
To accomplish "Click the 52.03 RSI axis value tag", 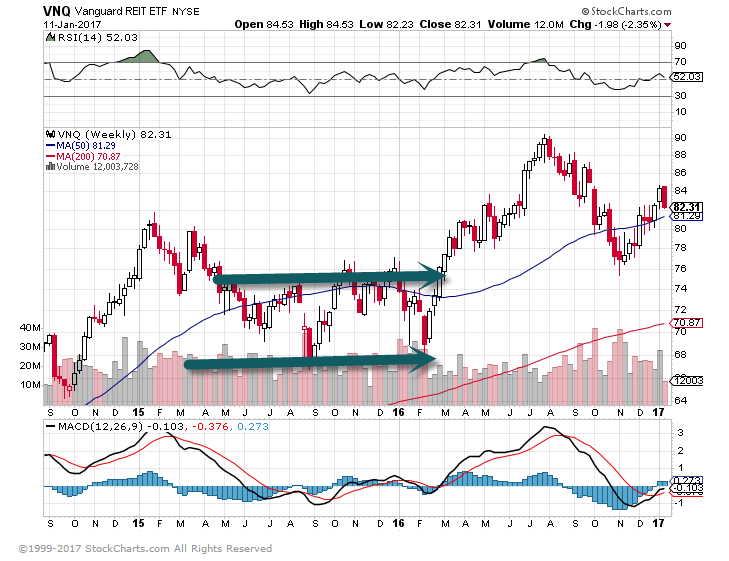I will (686, 77).
